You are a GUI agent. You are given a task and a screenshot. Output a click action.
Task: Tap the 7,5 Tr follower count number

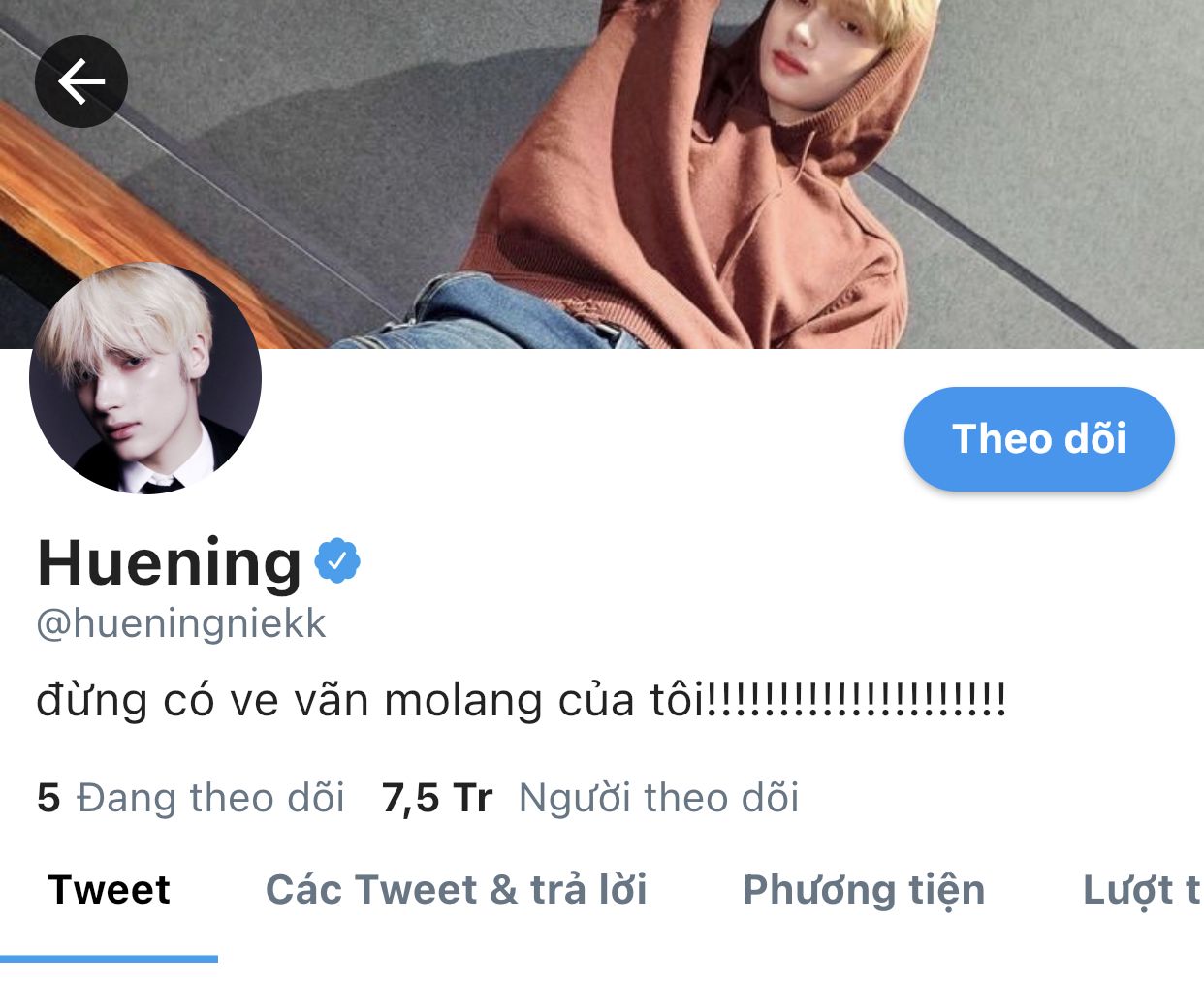click(437, 798)
